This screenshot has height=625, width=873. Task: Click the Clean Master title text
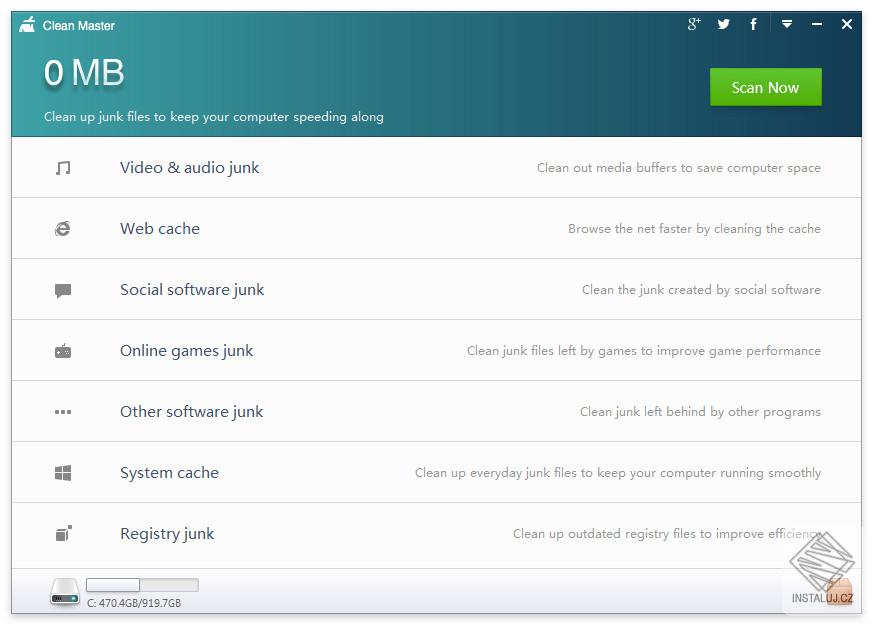point(79,26)
